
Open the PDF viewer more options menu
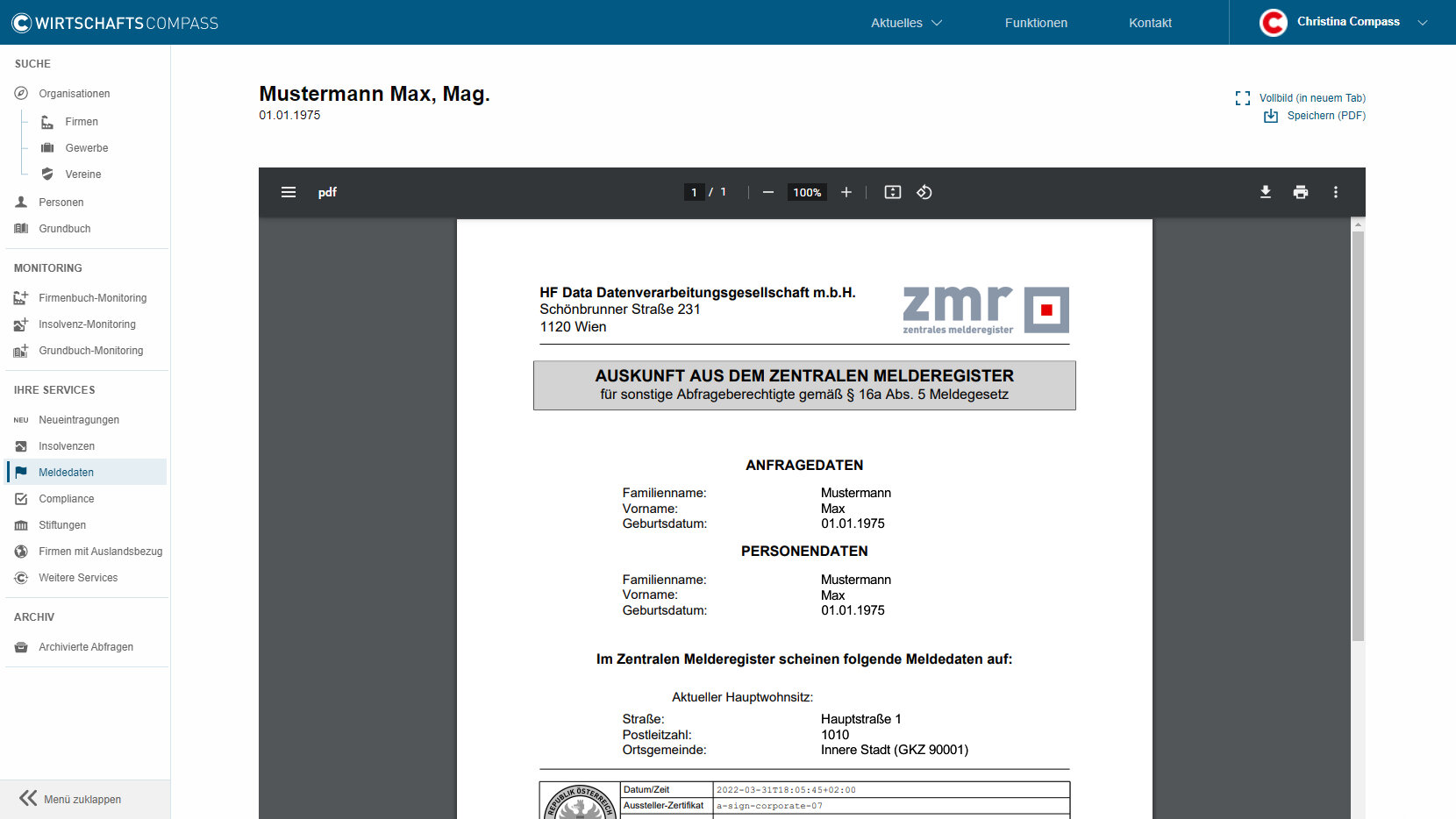pos(1335,192)
